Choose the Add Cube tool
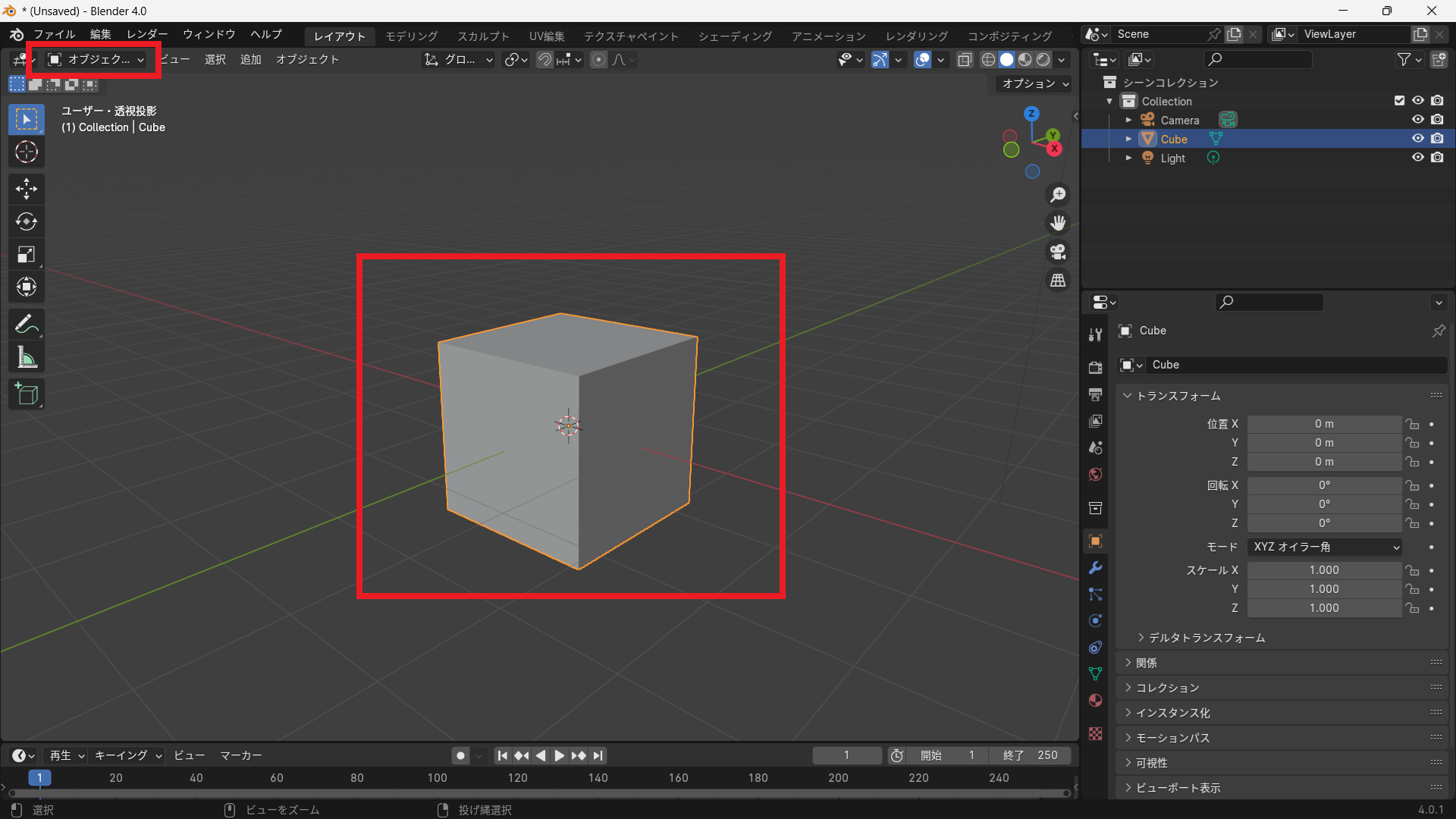The height and width of the screenshot is (819, 1456). coord(27,394)
